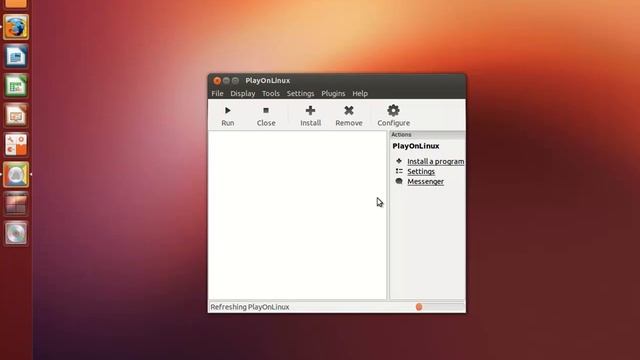Open LibreOffice Impress from the launcher
The image size is (640, 360).
(x=16, y=116)
